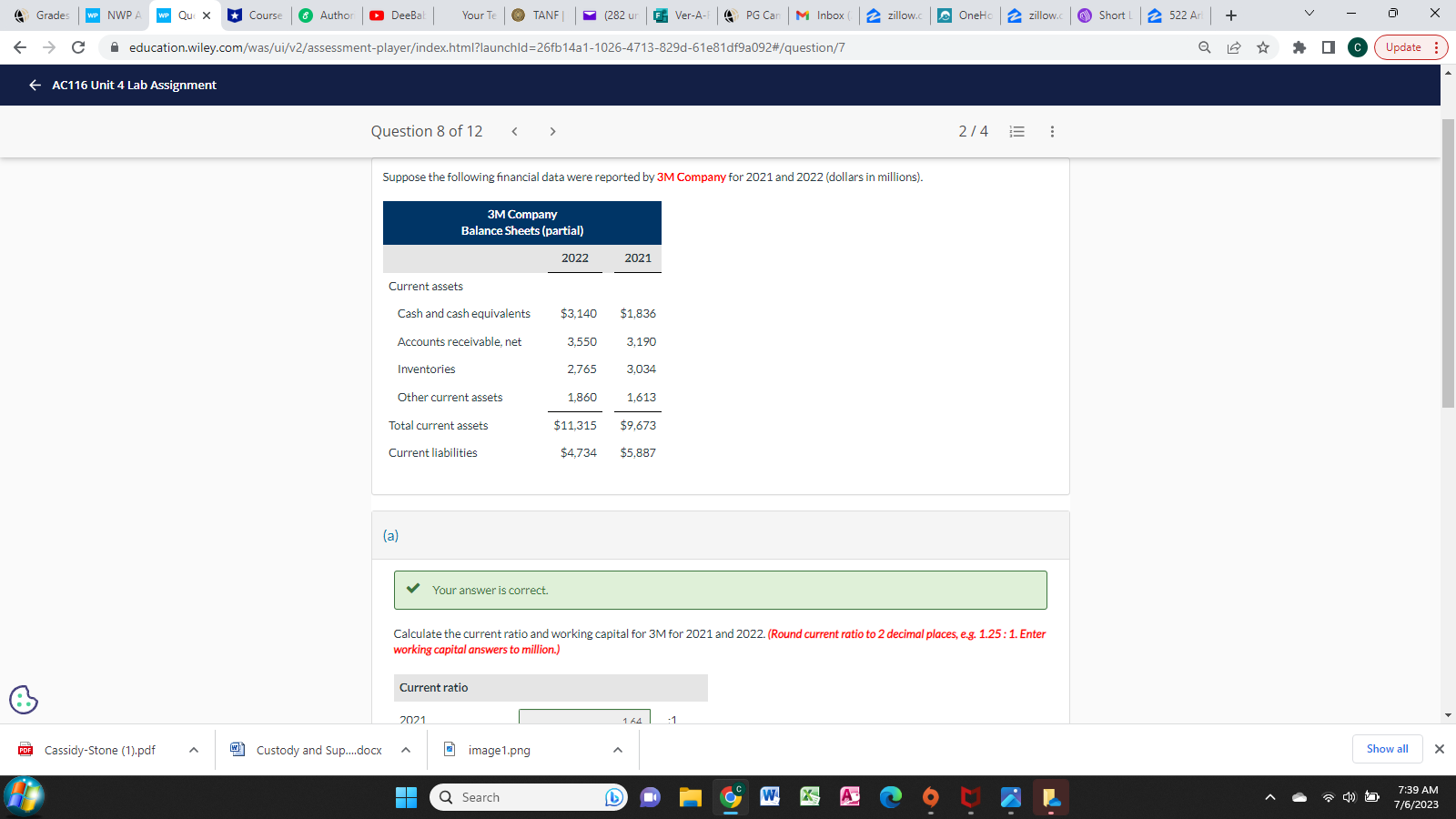The height and width of the screenshot is (819, 1456).
Task: Launch Excel from the taskbar
Action: click(809, 796)
